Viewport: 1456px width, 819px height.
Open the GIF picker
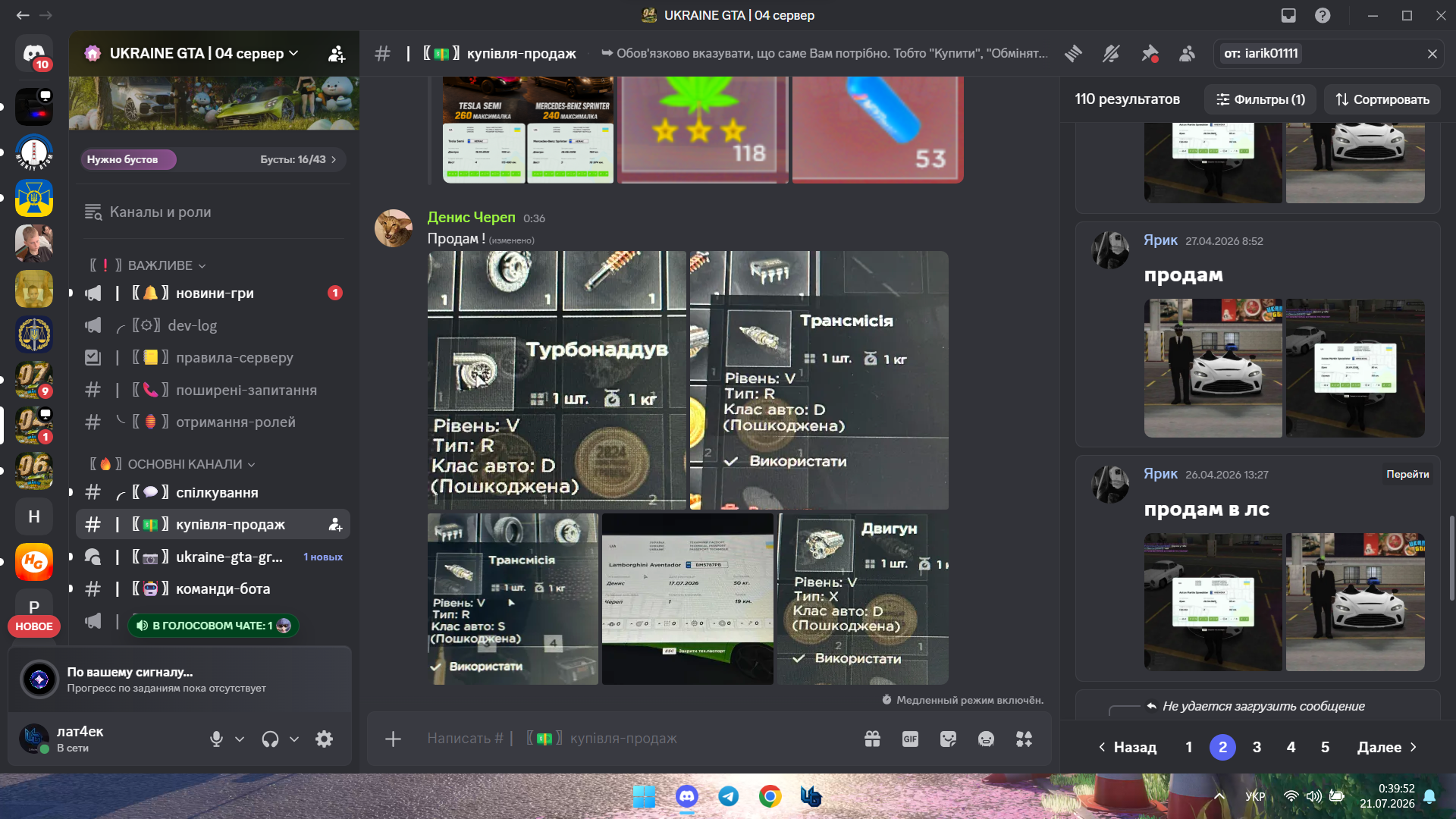pos(910,739)
